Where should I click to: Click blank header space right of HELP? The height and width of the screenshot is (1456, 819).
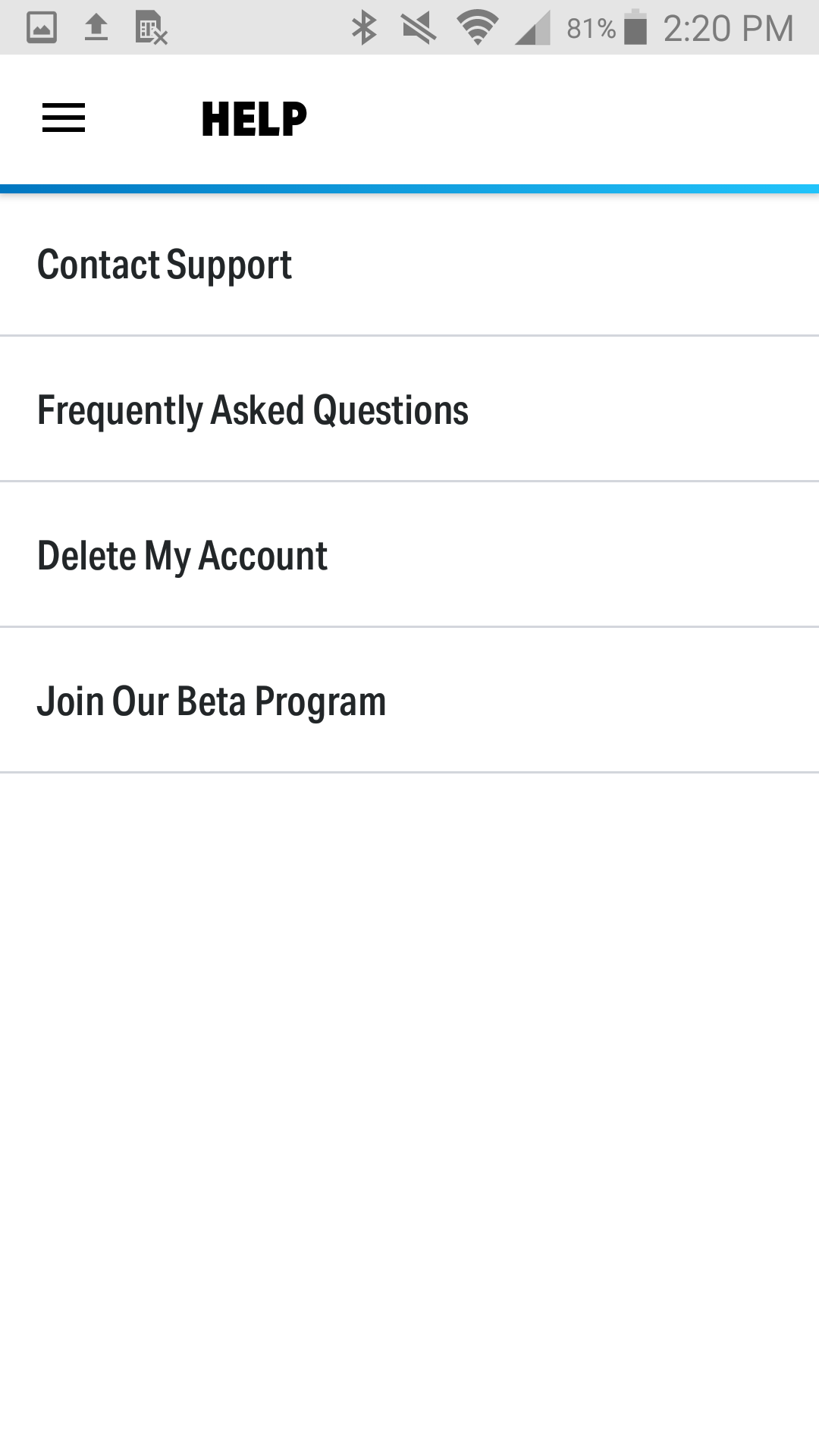[x=561, y=119]
